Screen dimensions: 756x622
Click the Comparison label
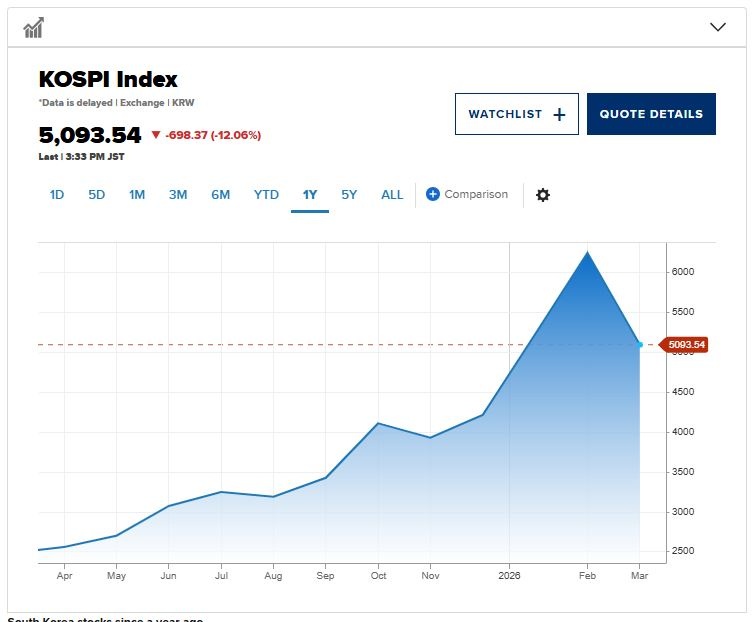pyautogui.click(x=476, y=194)
